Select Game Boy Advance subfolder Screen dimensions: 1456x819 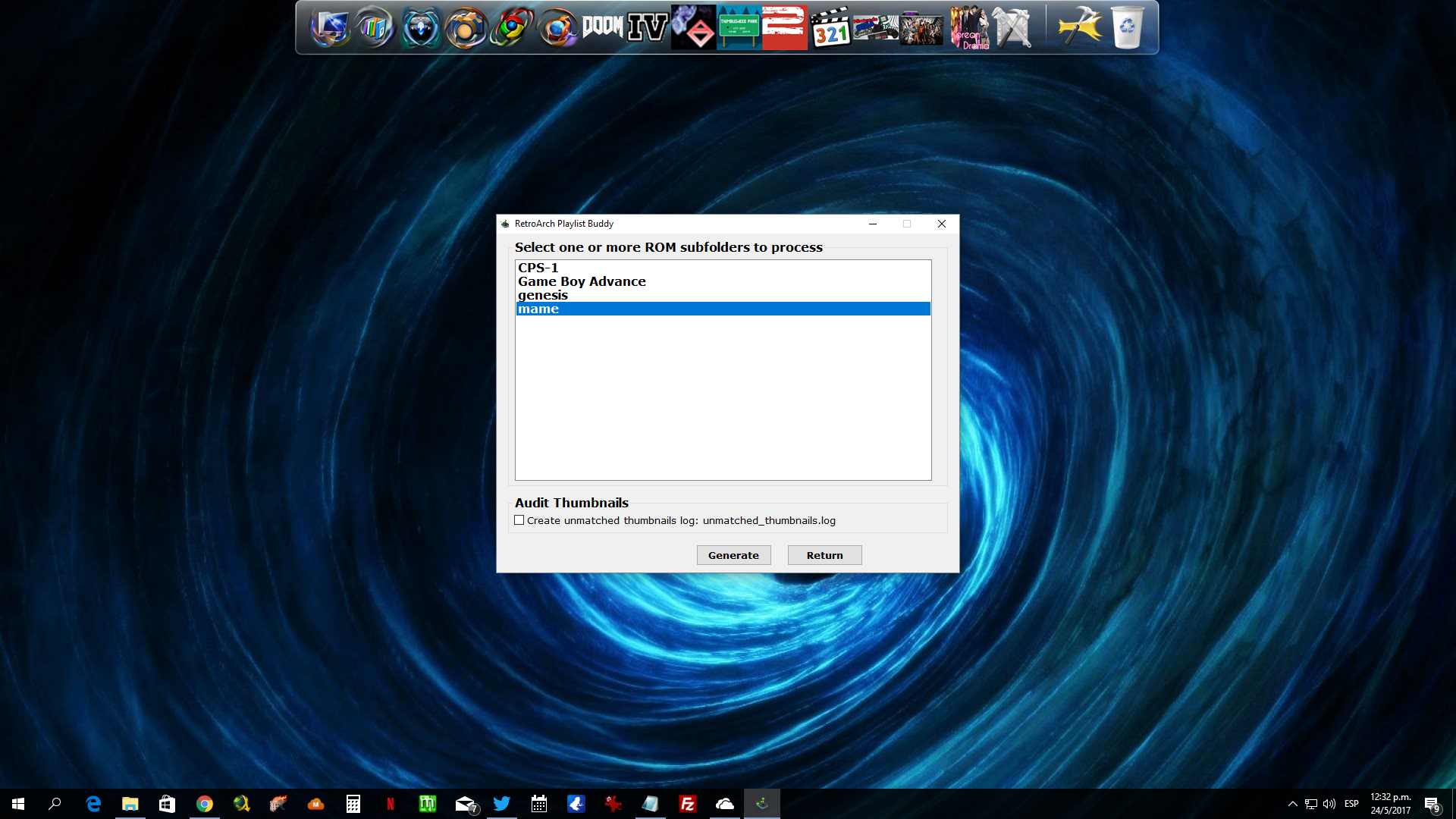[582, 281]
